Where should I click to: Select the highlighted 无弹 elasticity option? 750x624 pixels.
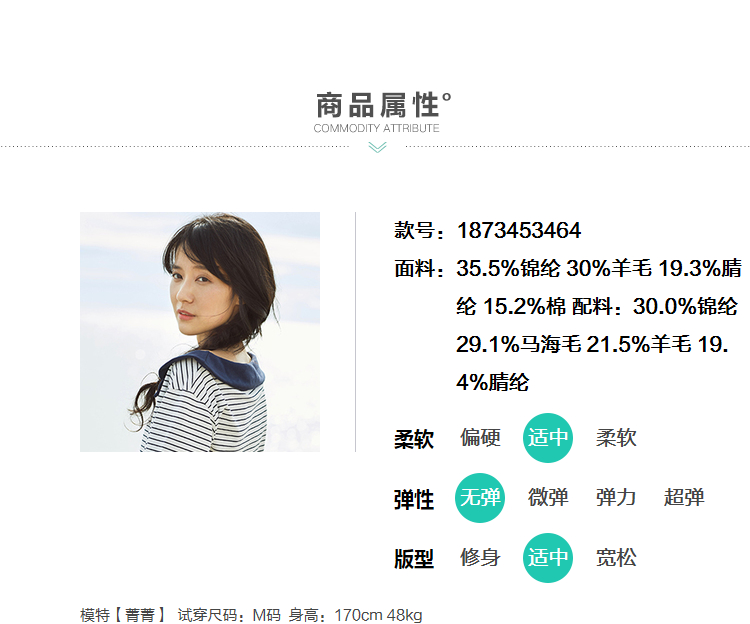coord(480,498)
